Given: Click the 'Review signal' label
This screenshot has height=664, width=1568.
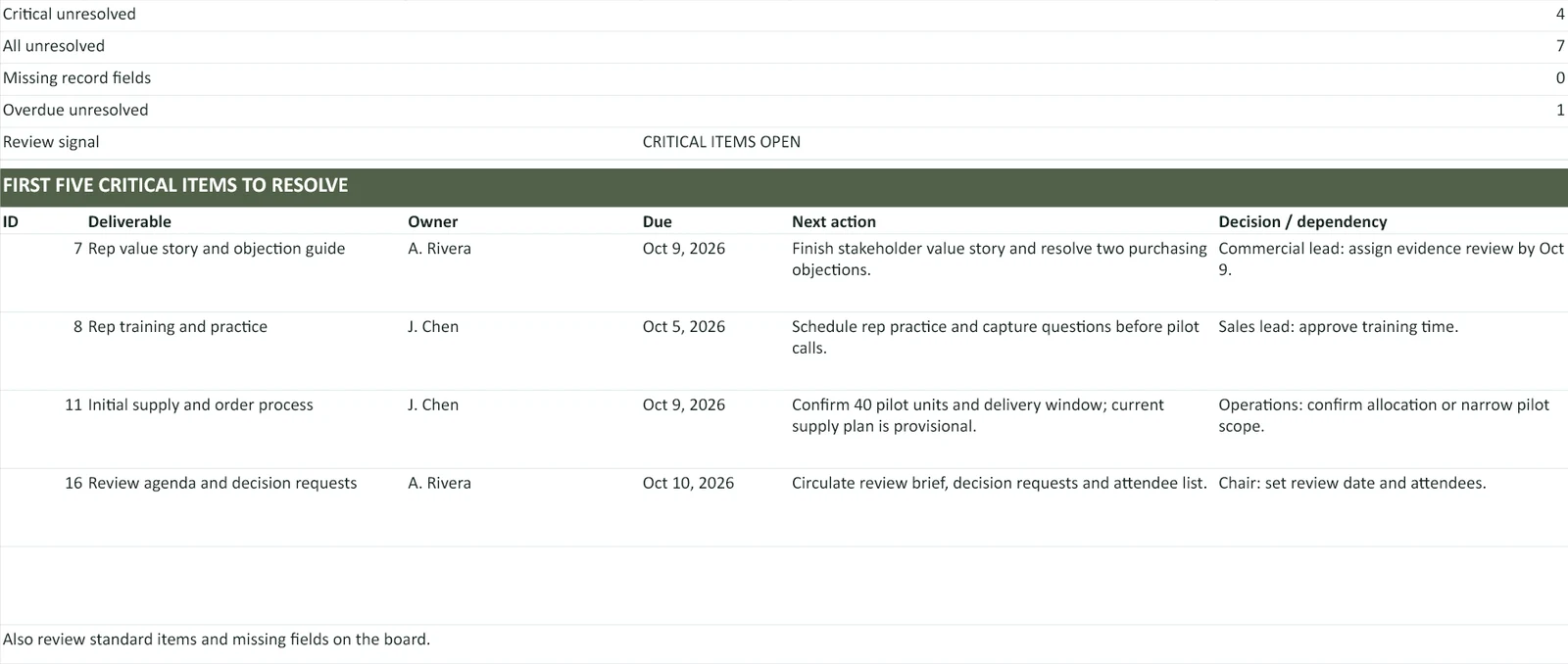Looking at the screenshot, I should [x=51, y=142].
